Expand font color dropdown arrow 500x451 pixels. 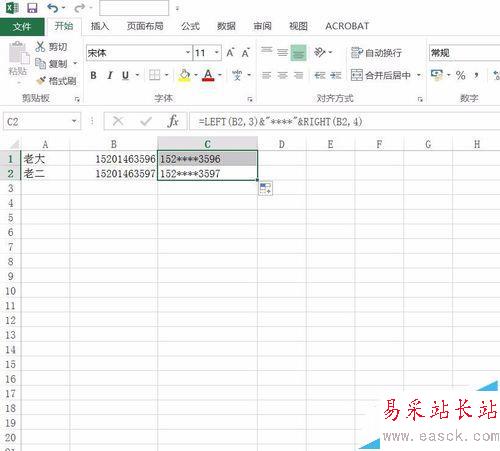[x=220, y=75]
